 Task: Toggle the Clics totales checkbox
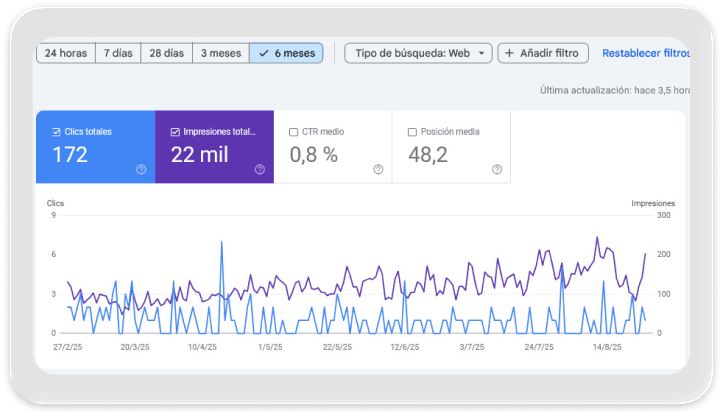point(56,132)
